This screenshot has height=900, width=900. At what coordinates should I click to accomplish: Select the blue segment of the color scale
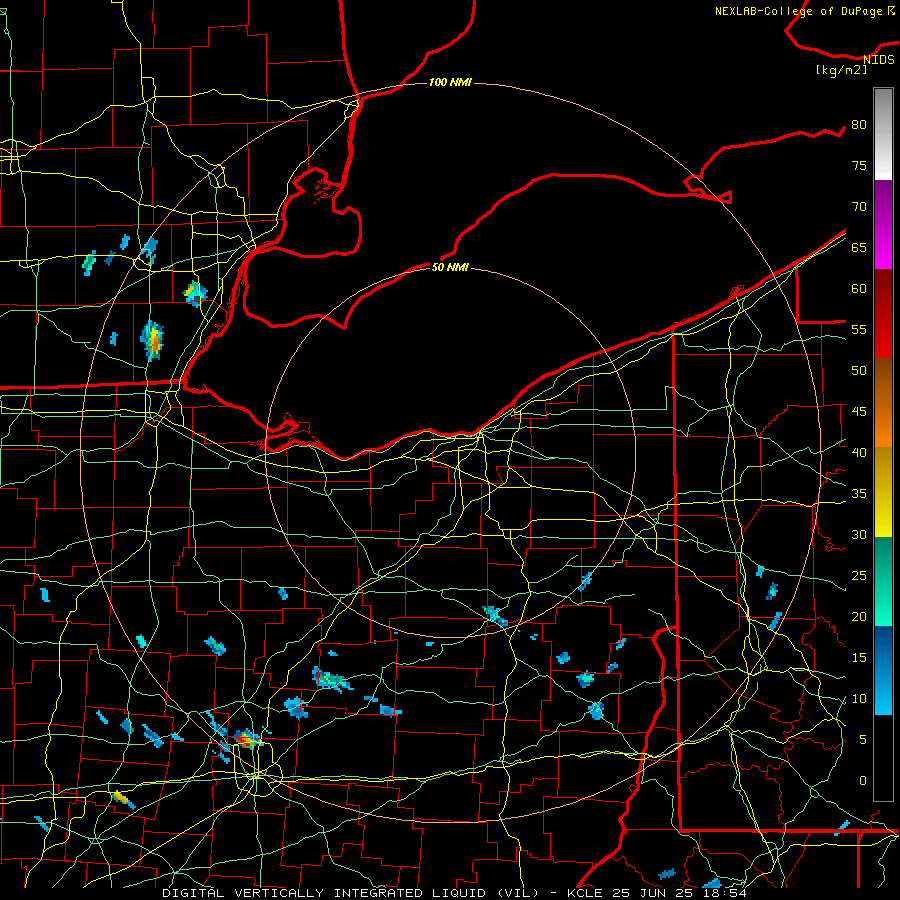tap(883, 670)
